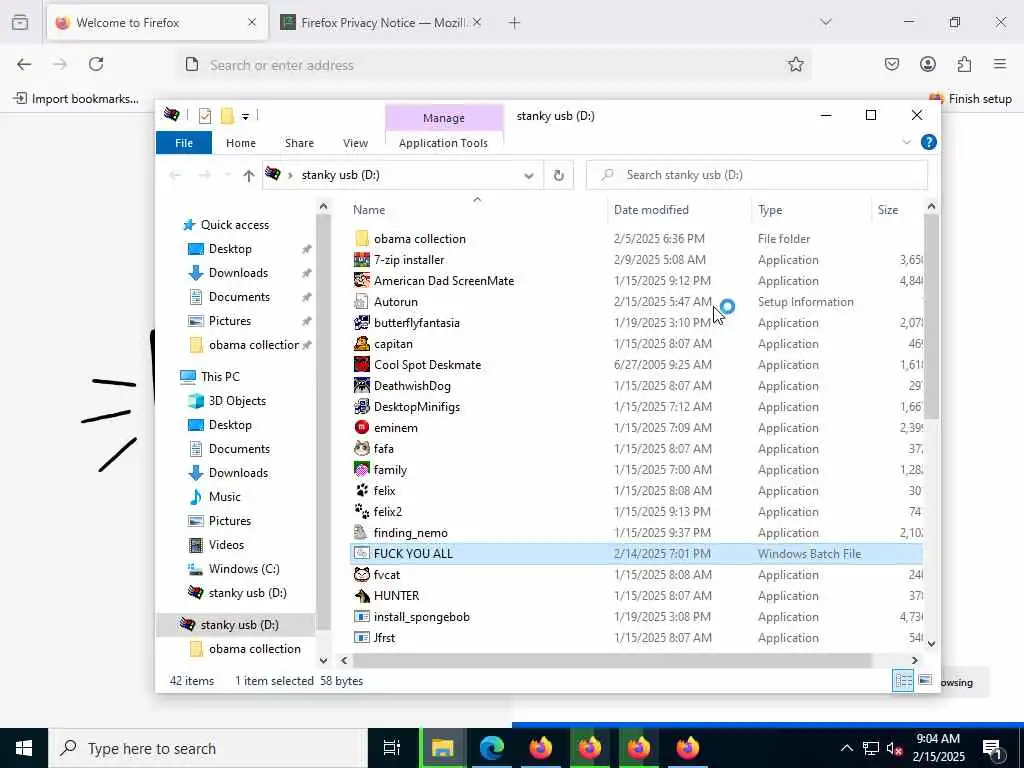Viewport: 1024px width, 768px height.
Task: Click the Cool Spot Deskmate icon
Action: tap(362, 364)
